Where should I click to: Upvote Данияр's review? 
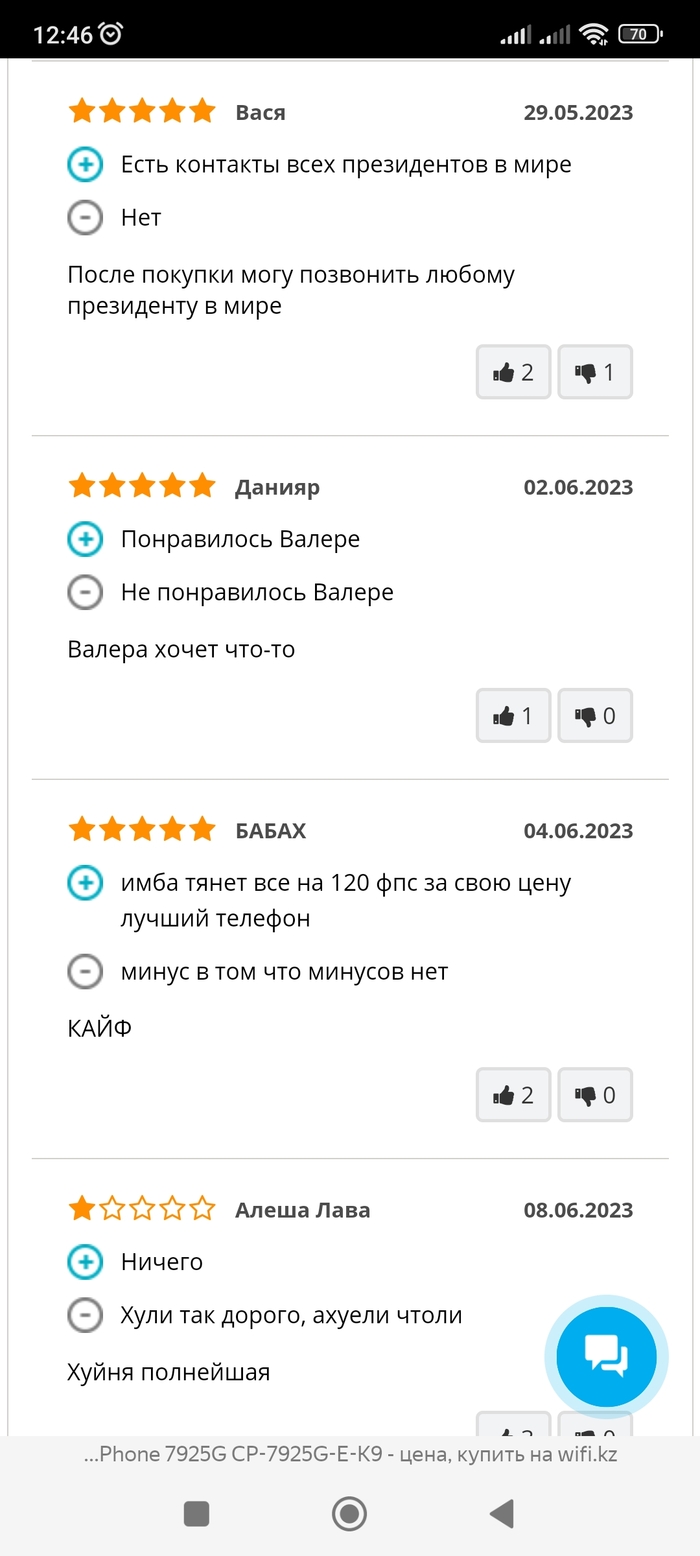(x=513, y=715)
